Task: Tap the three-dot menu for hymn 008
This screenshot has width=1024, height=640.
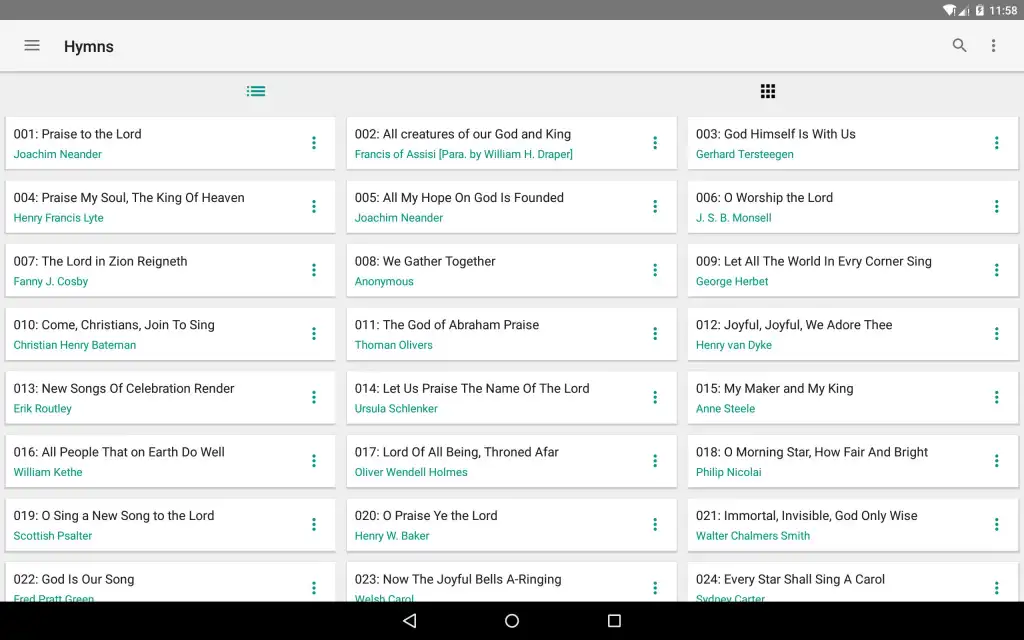Action: coord(655,270)
